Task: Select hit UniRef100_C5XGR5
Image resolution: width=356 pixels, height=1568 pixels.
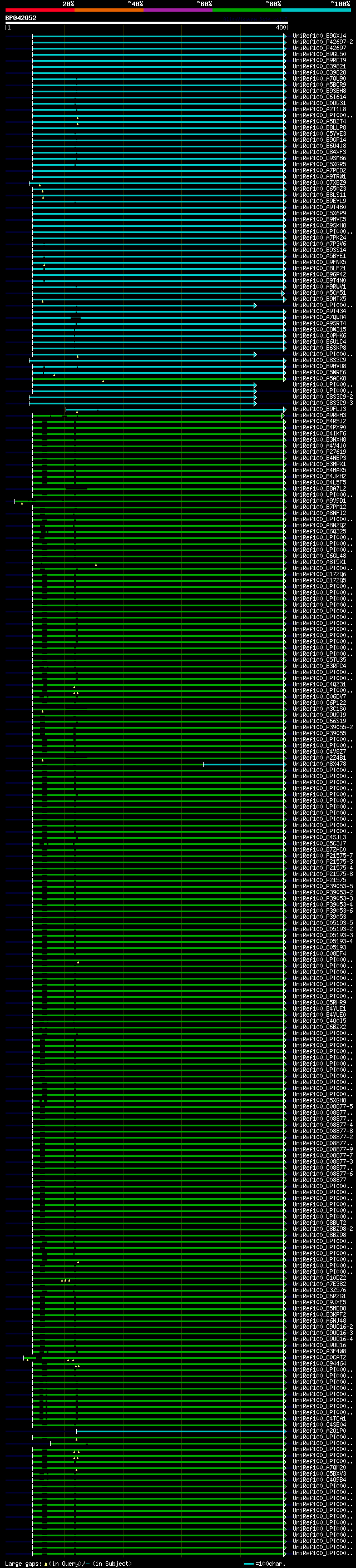Action: [319, 164]
